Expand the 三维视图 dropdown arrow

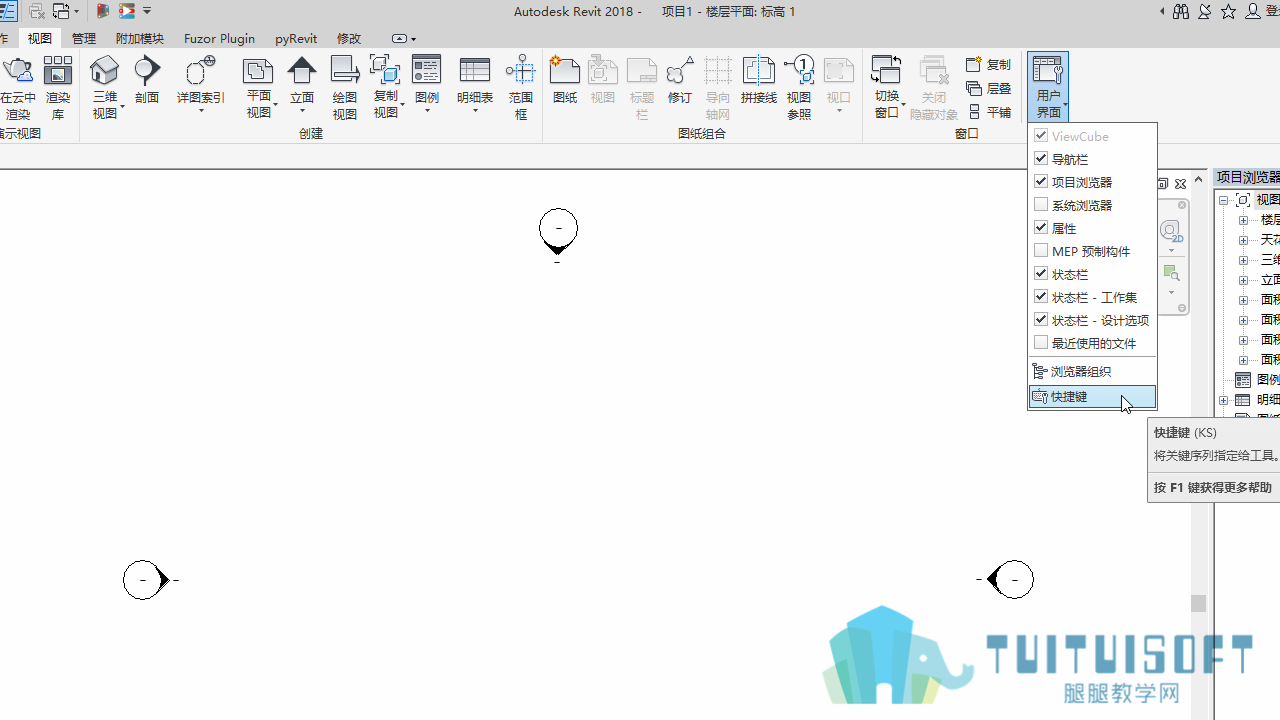coord(122,106)
